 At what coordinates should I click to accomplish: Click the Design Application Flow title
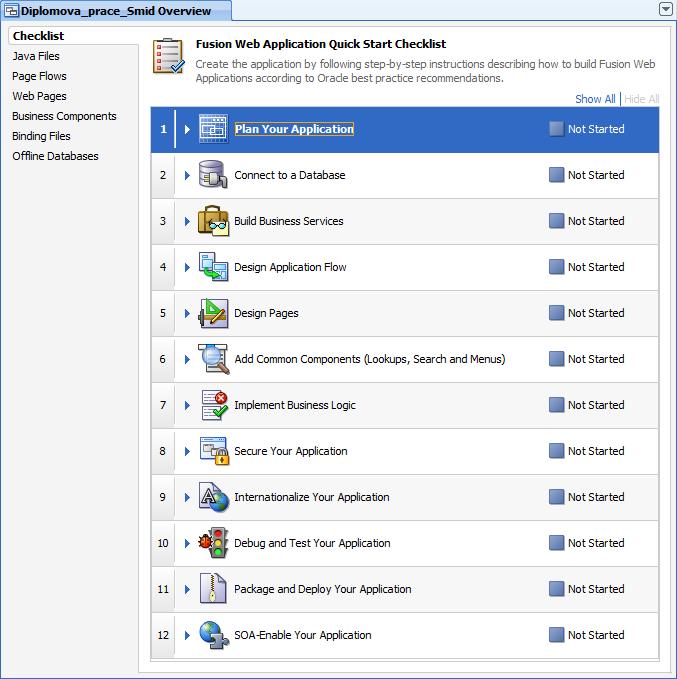(x=290, y=267)
